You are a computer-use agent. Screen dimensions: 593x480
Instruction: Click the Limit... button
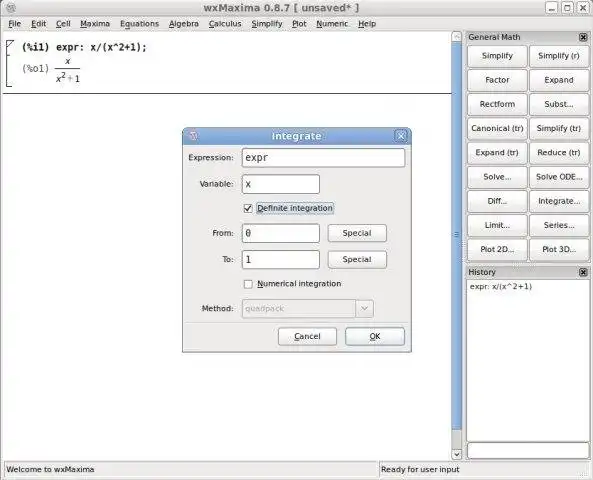[497, 225]
